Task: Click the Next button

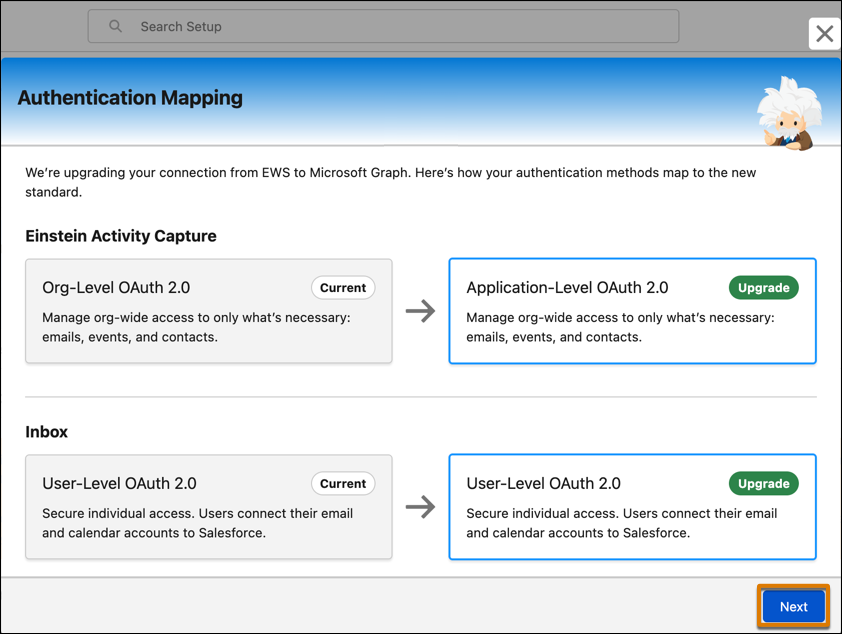Action: click(793, 607)
